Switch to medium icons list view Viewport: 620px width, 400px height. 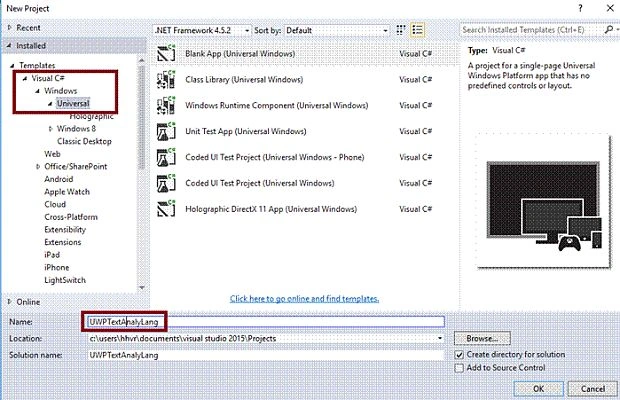418,30
